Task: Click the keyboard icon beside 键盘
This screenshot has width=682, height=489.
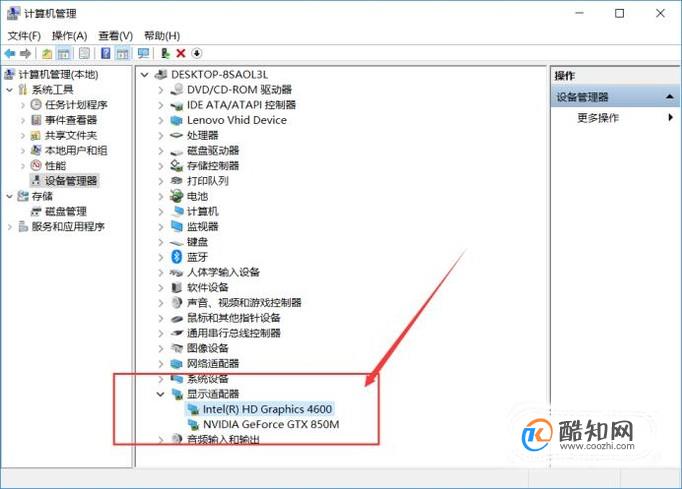Action: click(x=176, y=242)
